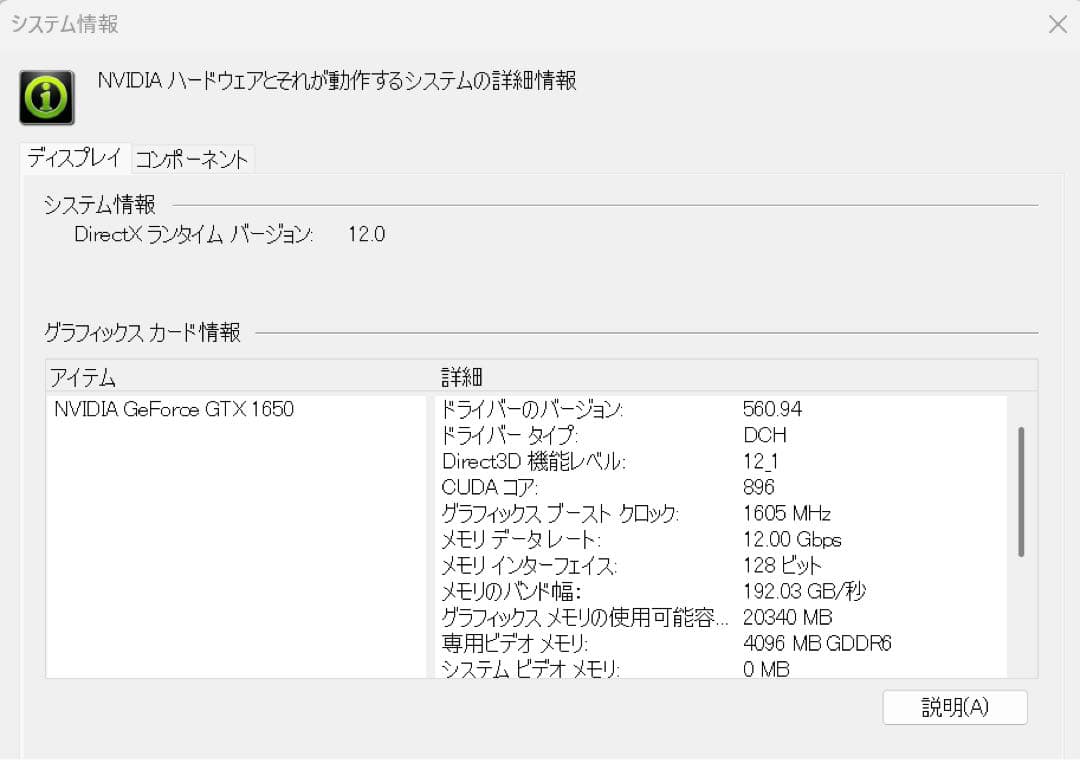Switch to the コンポーネント tab

click(193, 158)
